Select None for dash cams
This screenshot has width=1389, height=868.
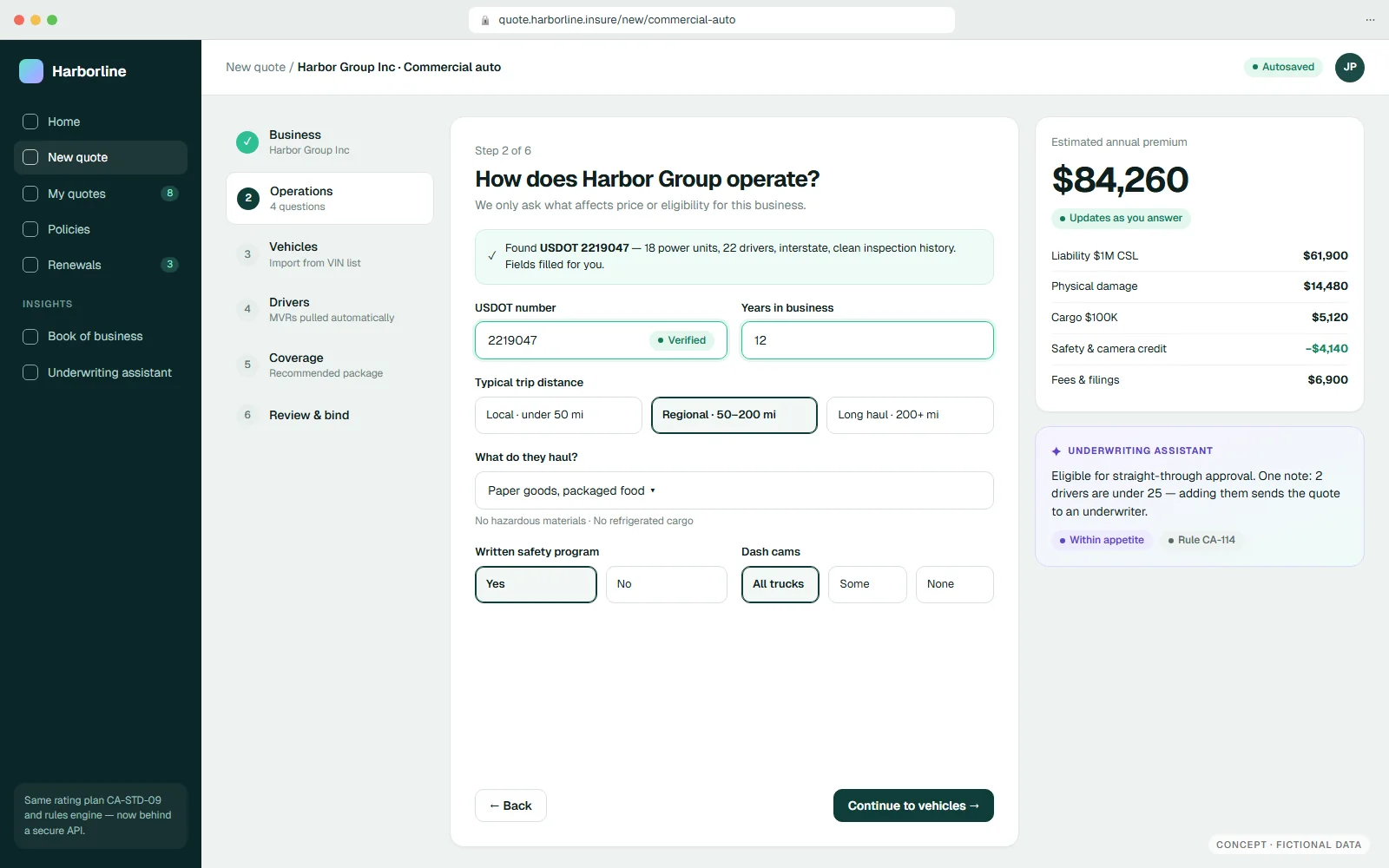[x=955, y=584]
